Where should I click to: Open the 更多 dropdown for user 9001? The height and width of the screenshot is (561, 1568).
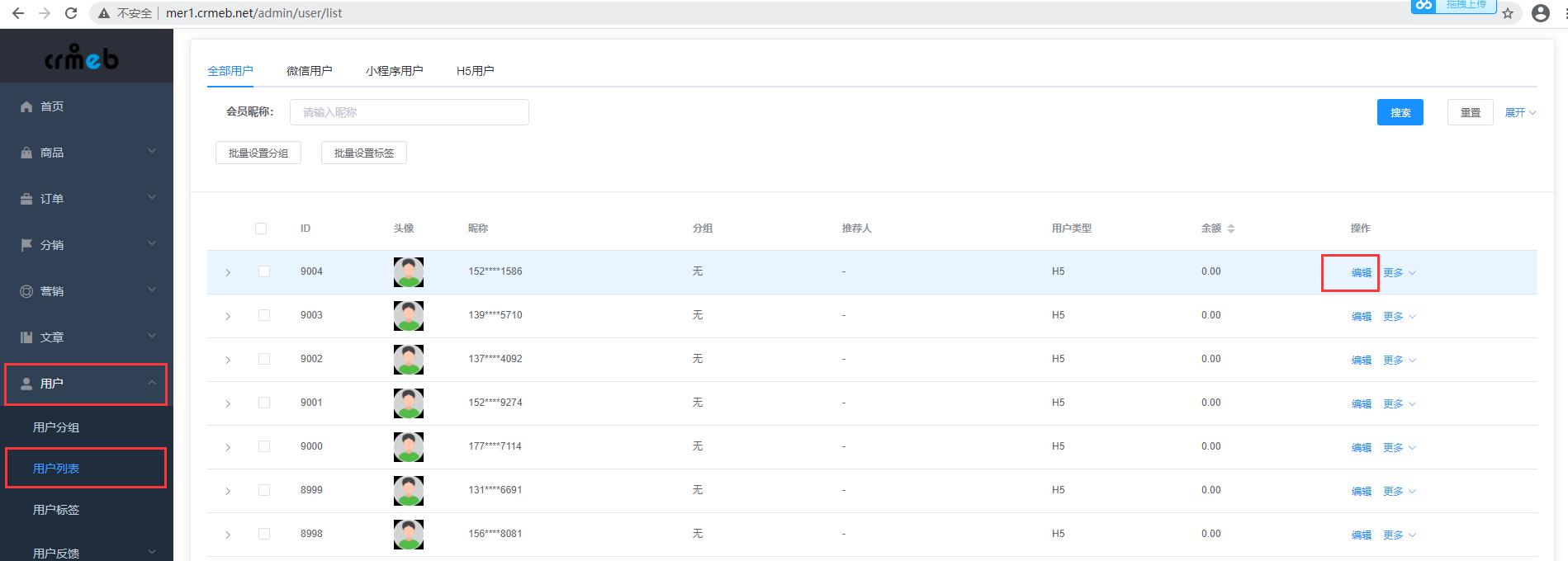click(1400, 404)
